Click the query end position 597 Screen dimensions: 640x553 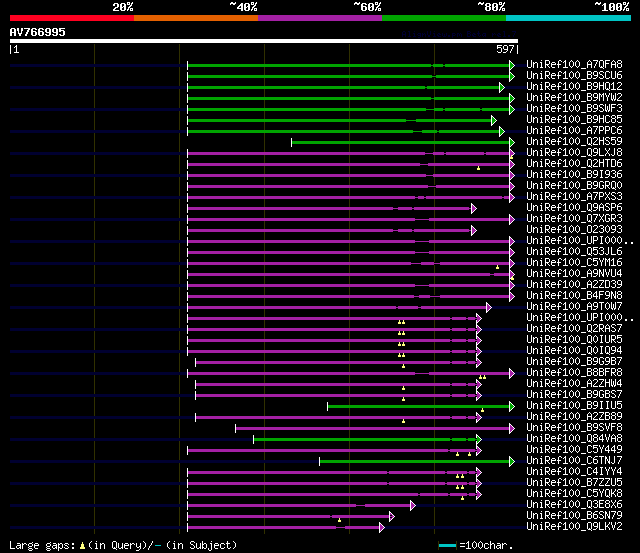[505, 49]
